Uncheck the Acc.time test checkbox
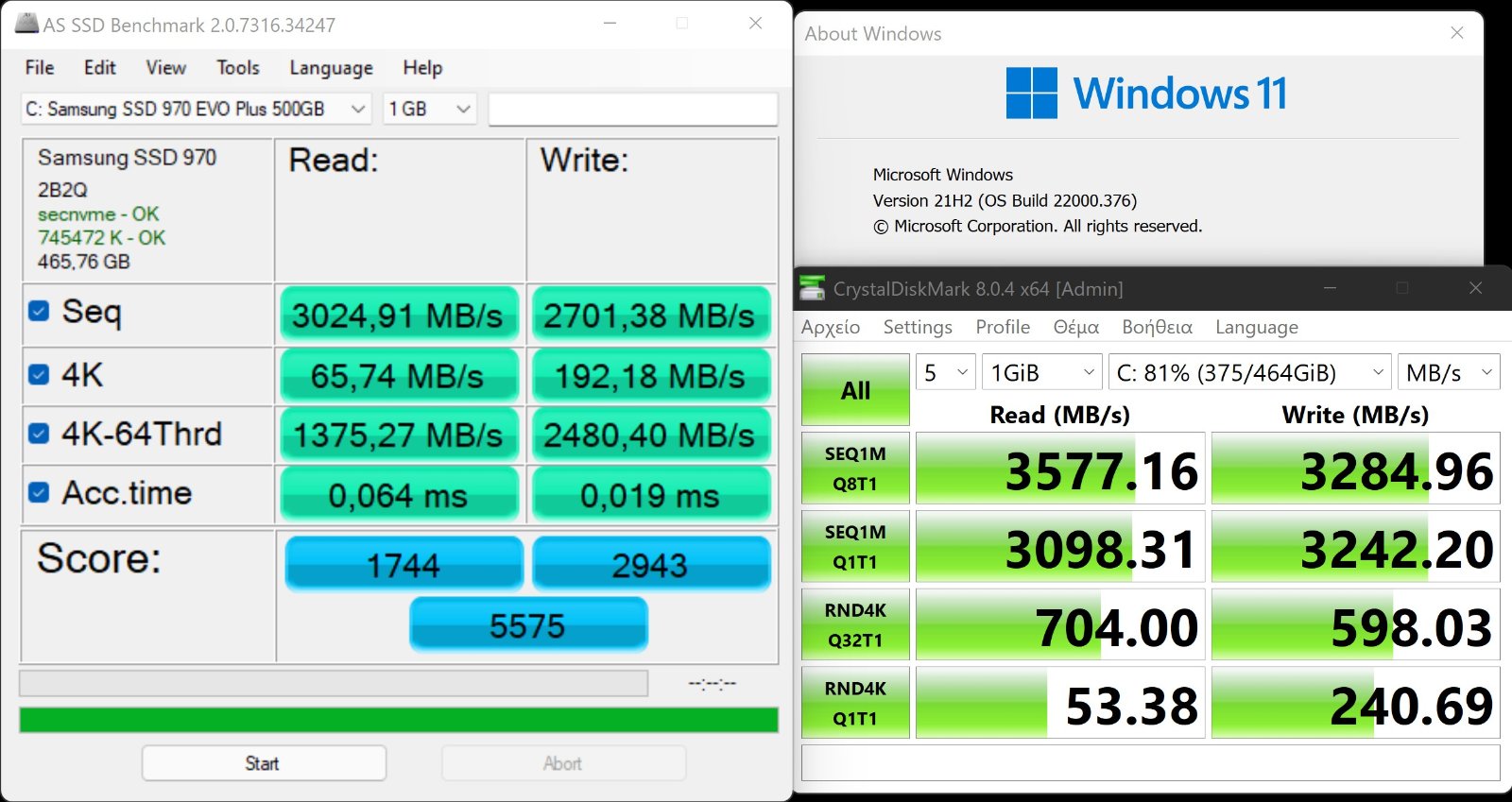1512x802 pixels. point(39,492)
